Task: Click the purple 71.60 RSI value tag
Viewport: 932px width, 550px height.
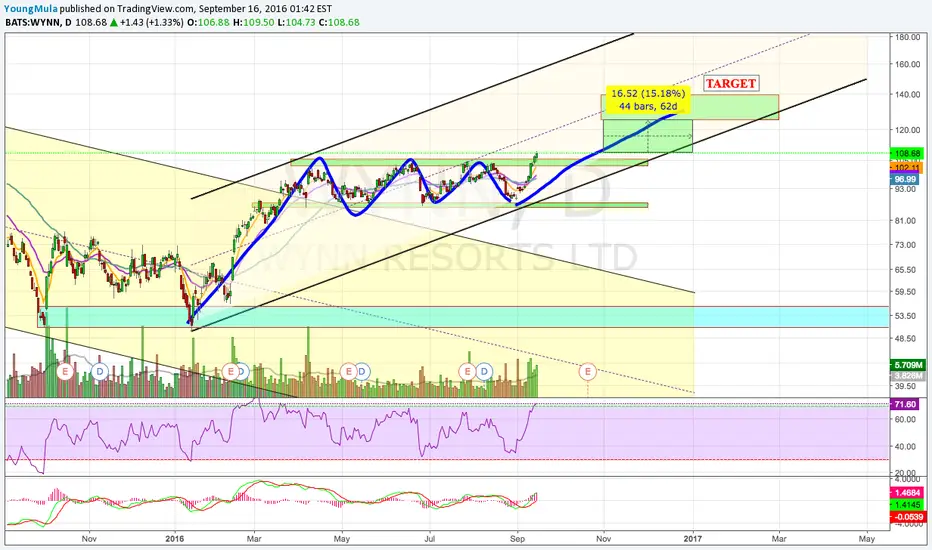Action: 905,404
